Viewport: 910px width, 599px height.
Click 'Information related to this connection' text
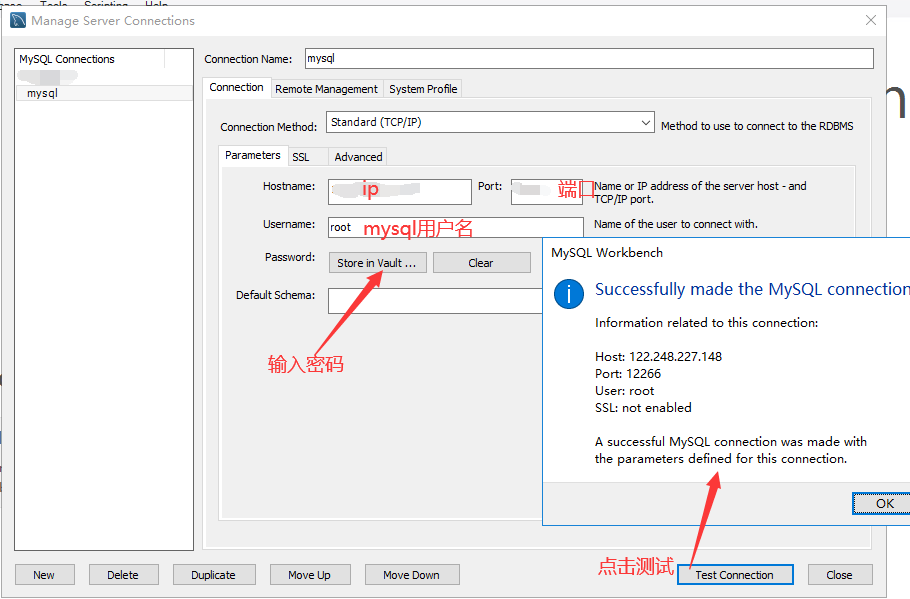tap(706, 323)
